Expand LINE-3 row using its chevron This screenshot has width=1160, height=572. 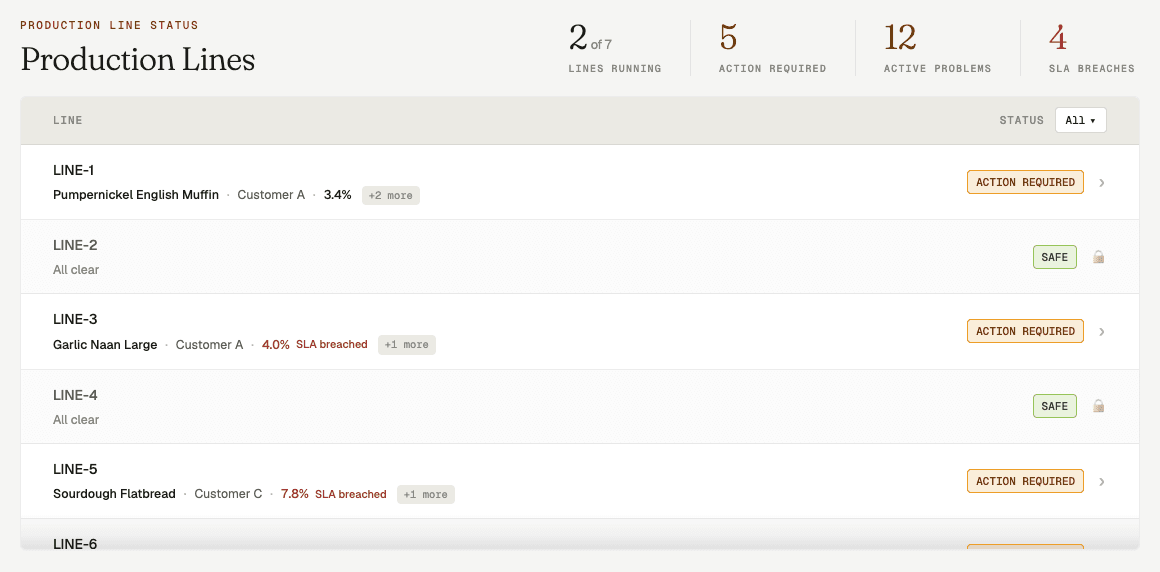[1102, 332]
